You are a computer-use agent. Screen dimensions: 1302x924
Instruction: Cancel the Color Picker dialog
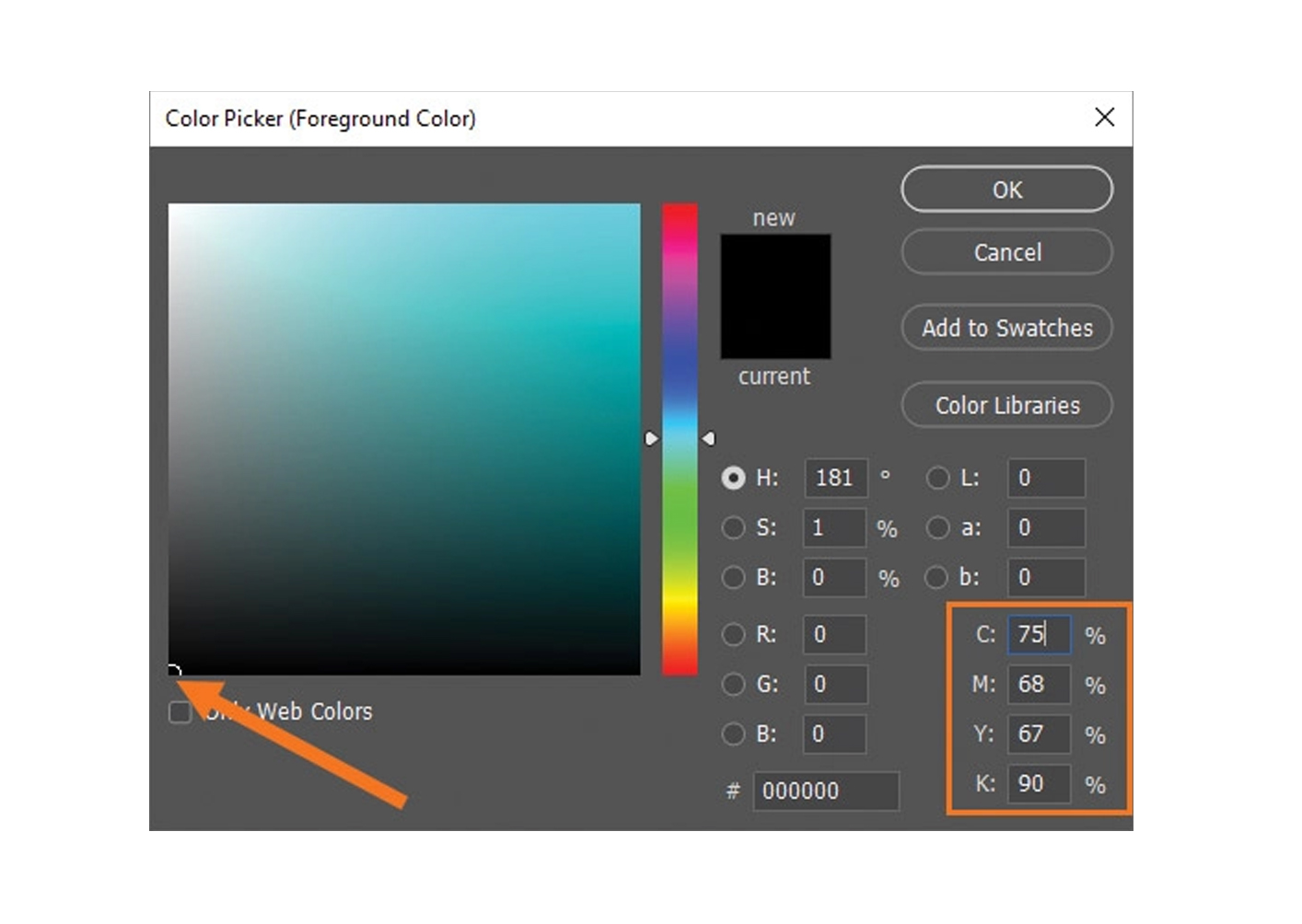pyautogui.click(x=1006, y=252)
